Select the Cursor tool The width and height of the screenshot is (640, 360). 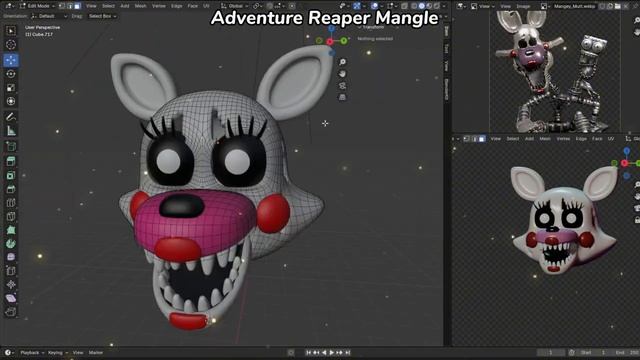point(11,44)
